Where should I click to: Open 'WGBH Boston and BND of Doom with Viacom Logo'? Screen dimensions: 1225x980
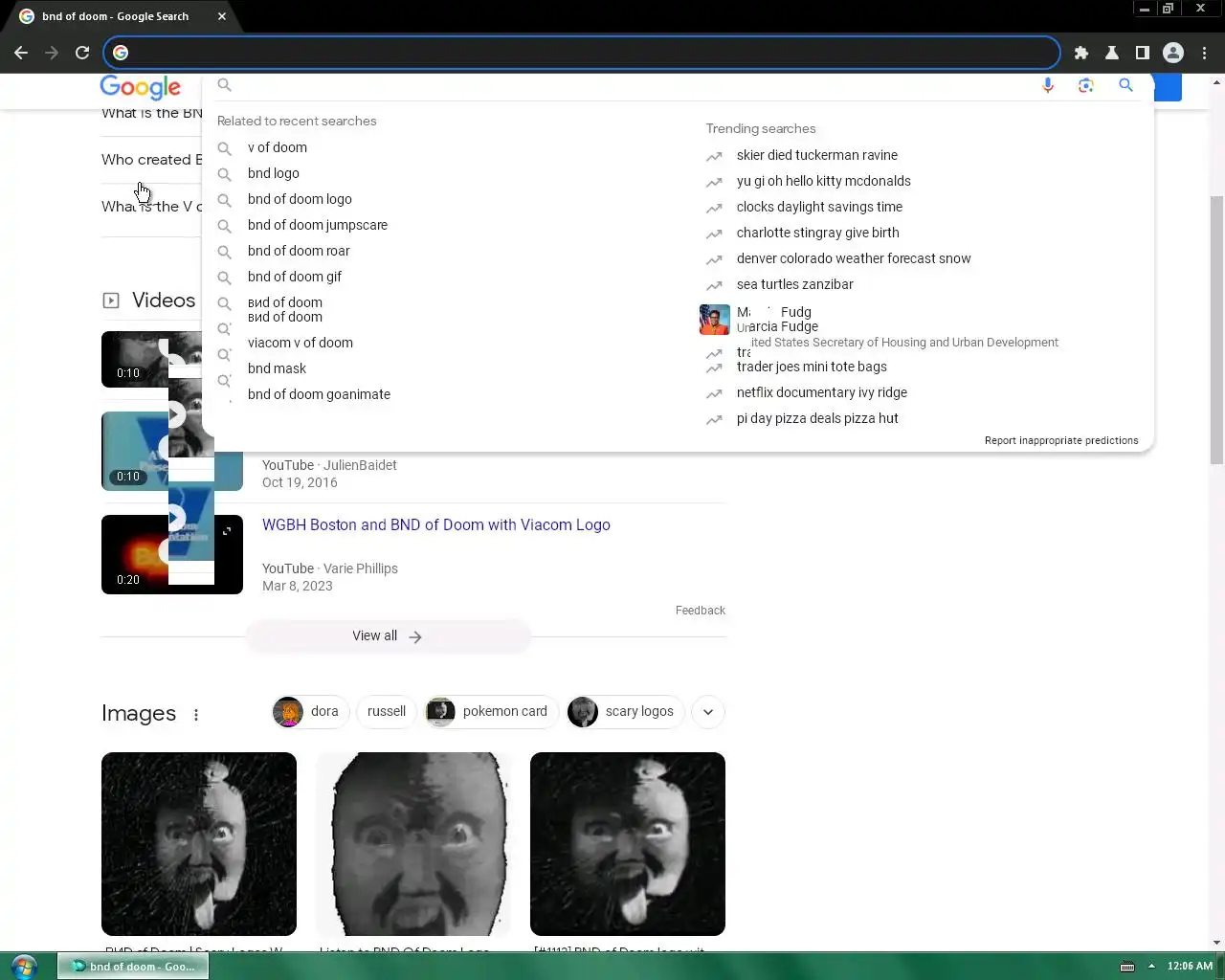[x=436, y=524]
